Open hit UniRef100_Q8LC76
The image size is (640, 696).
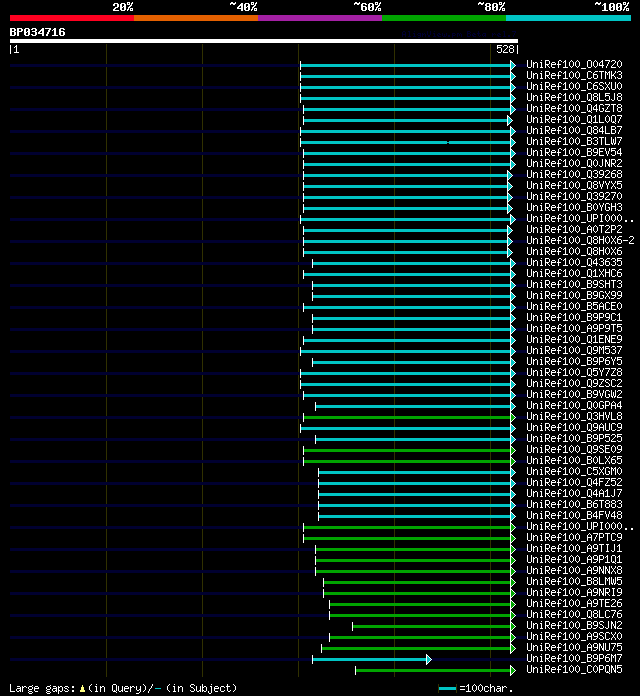pos(574,614)
